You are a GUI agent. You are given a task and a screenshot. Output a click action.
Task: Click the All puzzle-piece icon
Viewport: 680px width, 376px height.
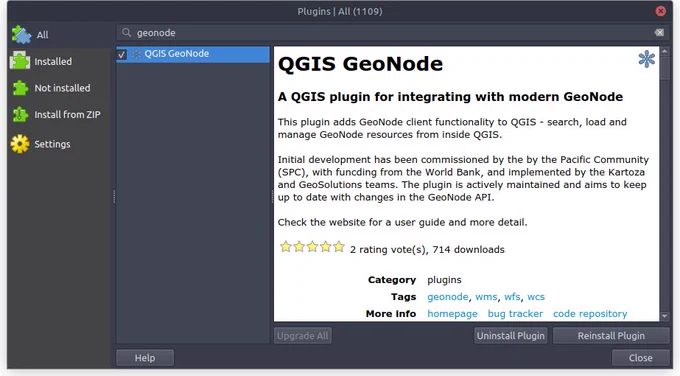(x=21, y=35)
